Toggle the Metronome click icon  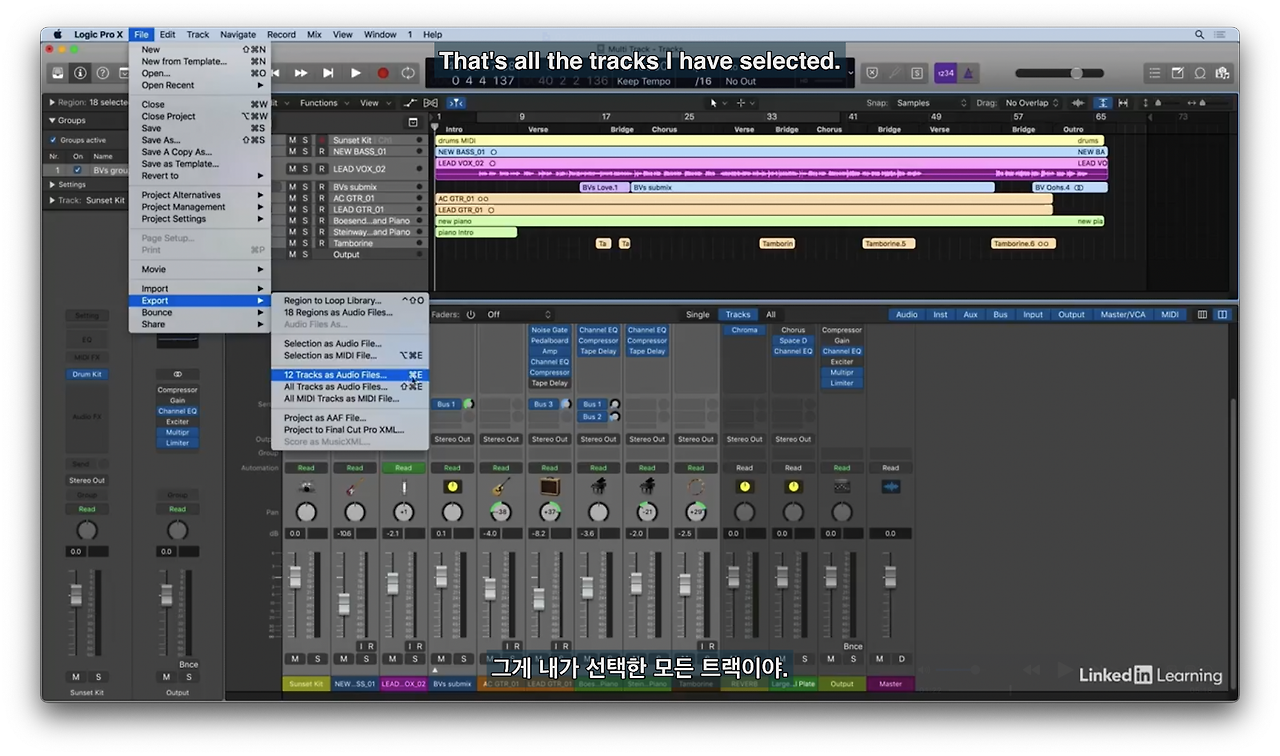(x=969, y=73)
